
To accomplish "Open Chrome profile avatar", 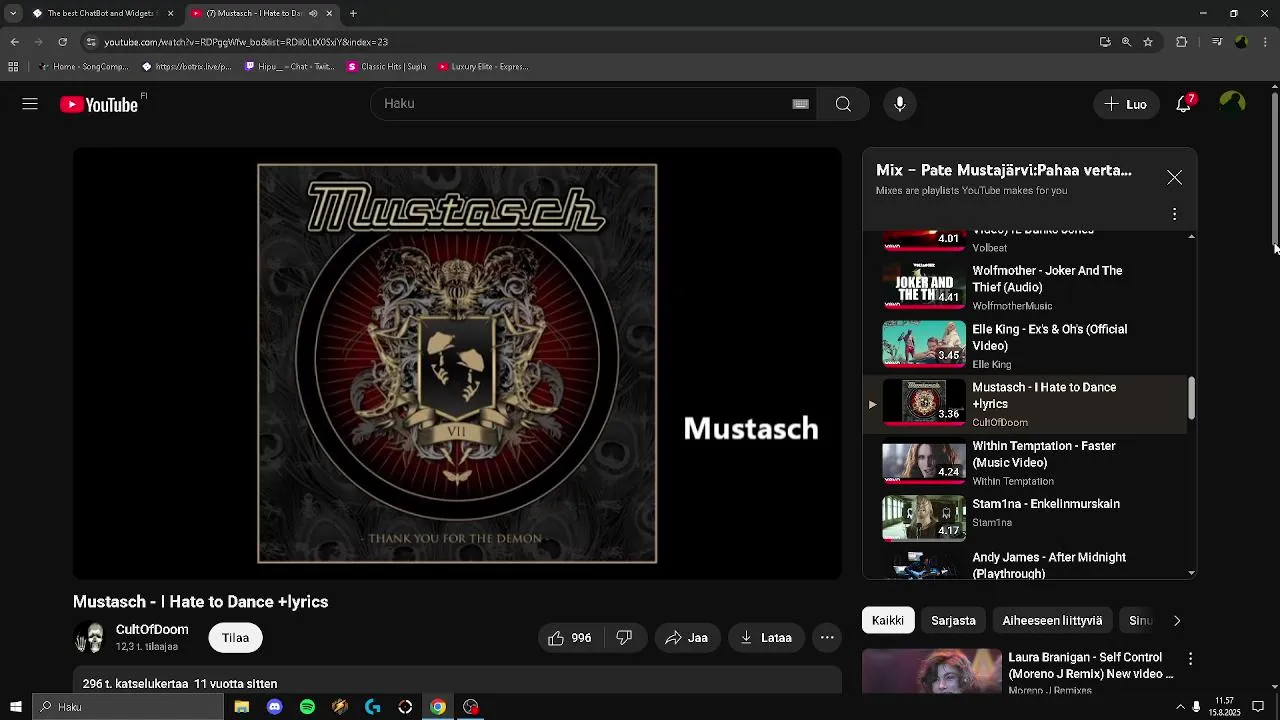I will [x=1241, y=42].
